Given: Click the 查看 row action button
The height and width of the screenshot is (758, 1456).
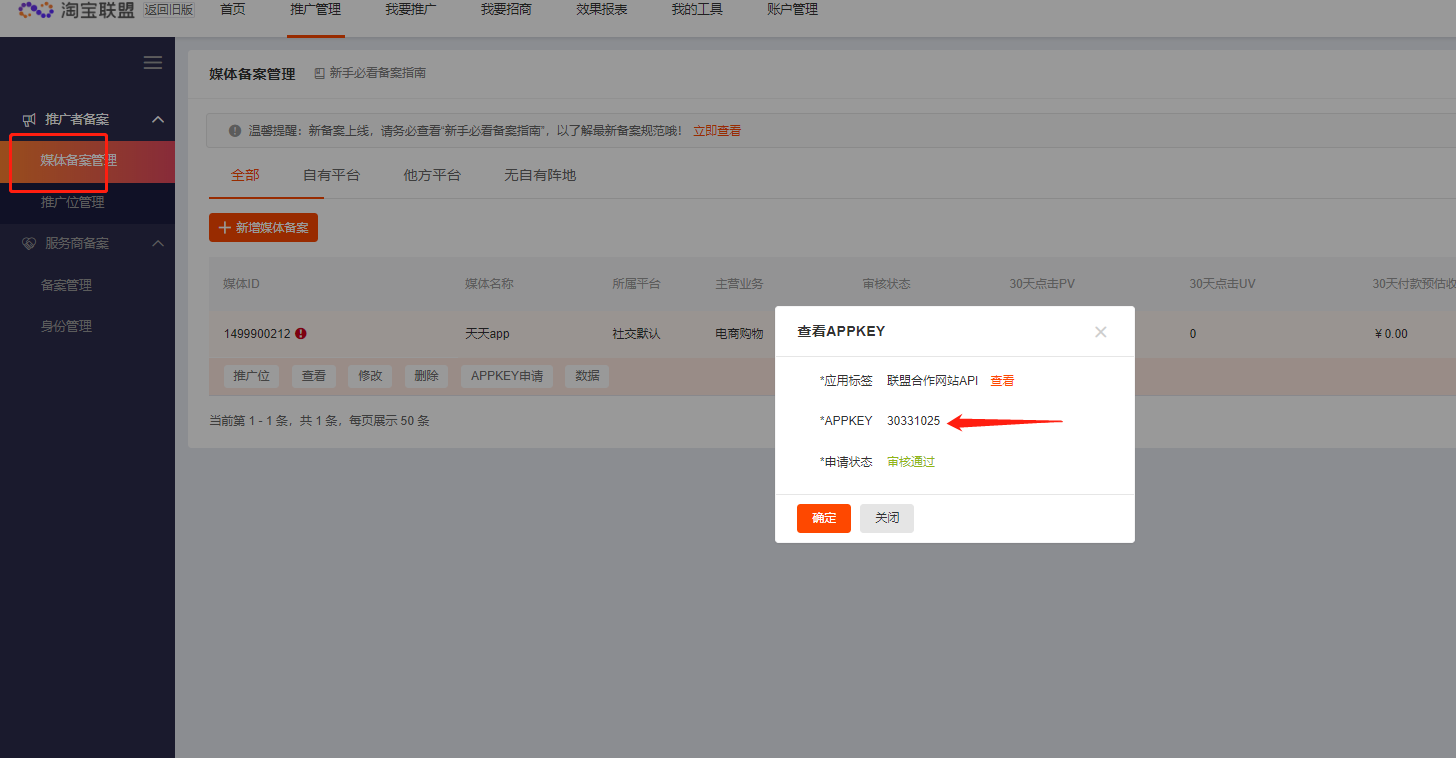Looking at the screenshot, I should tap(314, 376).
